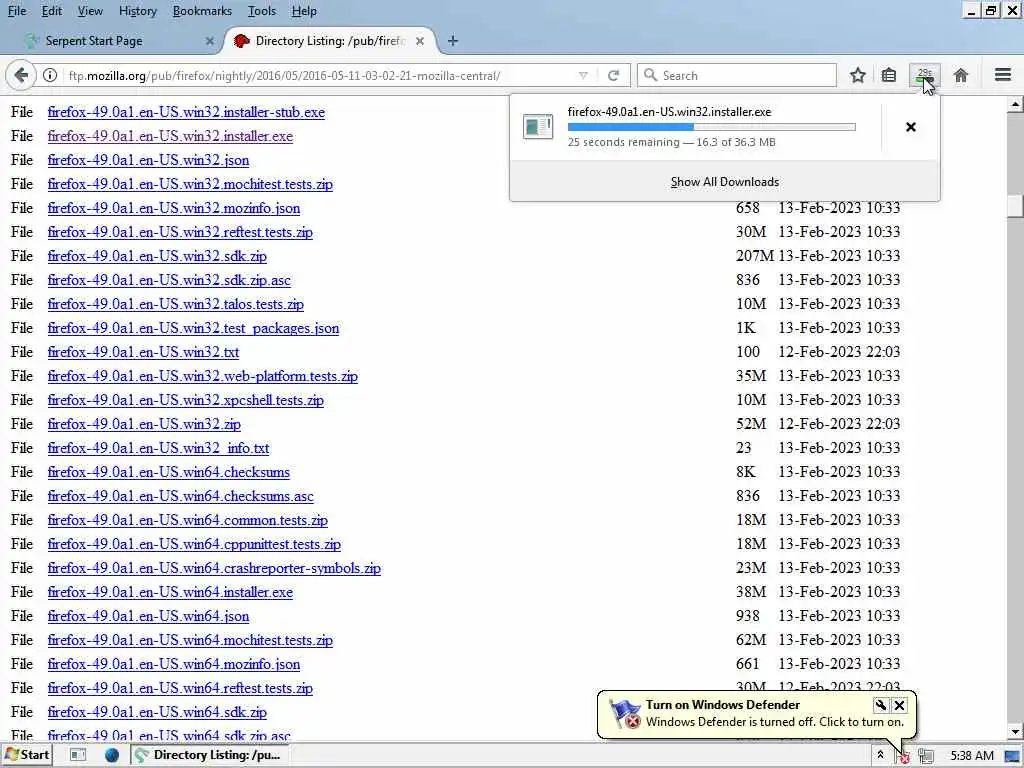Open the File menu
1024x768 pixels.
click(16, 11)
